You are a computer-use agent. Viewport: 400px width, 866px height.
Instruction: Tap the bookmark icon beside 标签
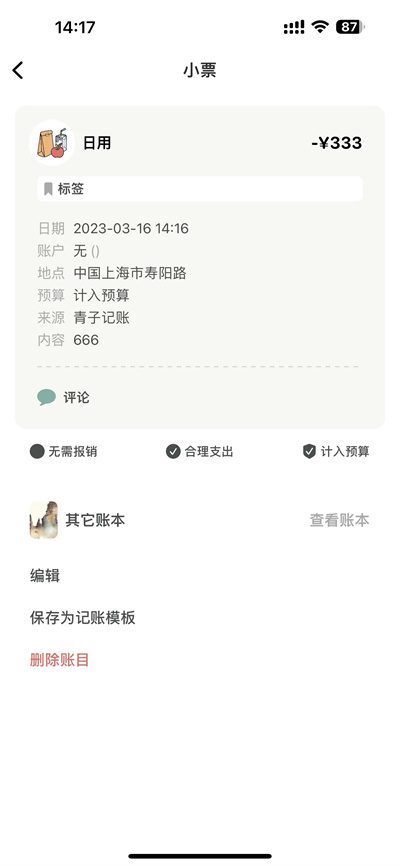pos(48,189)
